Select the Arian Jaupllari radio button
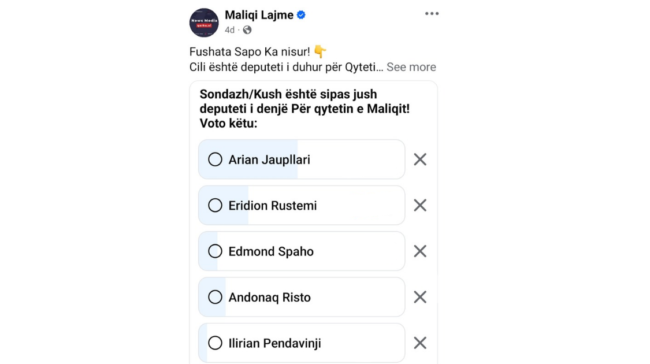 pyautogui.click(x=215, y=159)
